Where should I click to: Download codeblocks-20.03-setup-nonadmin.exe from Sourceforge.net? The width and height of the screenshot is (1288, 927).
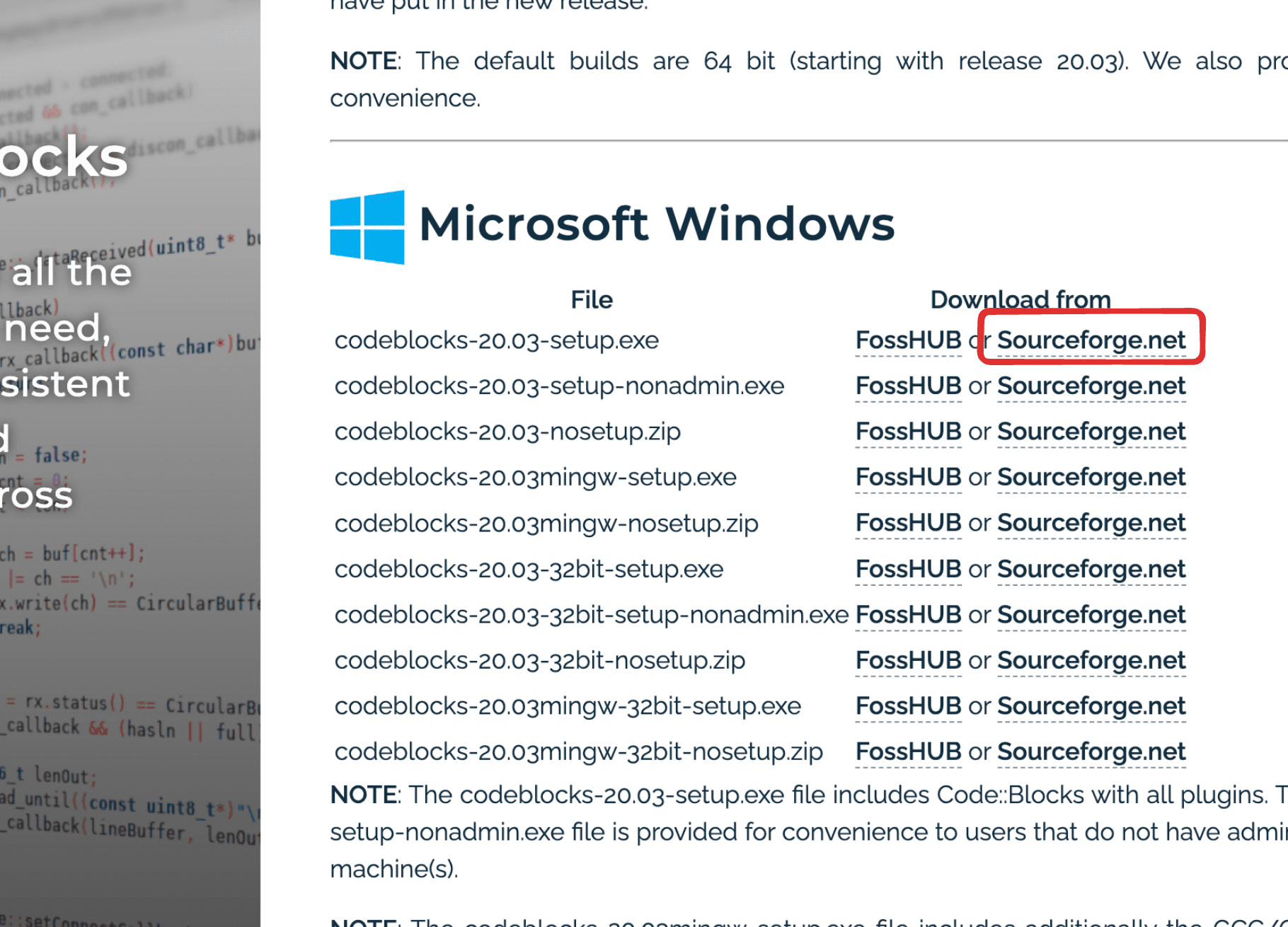click(1091, 386)
